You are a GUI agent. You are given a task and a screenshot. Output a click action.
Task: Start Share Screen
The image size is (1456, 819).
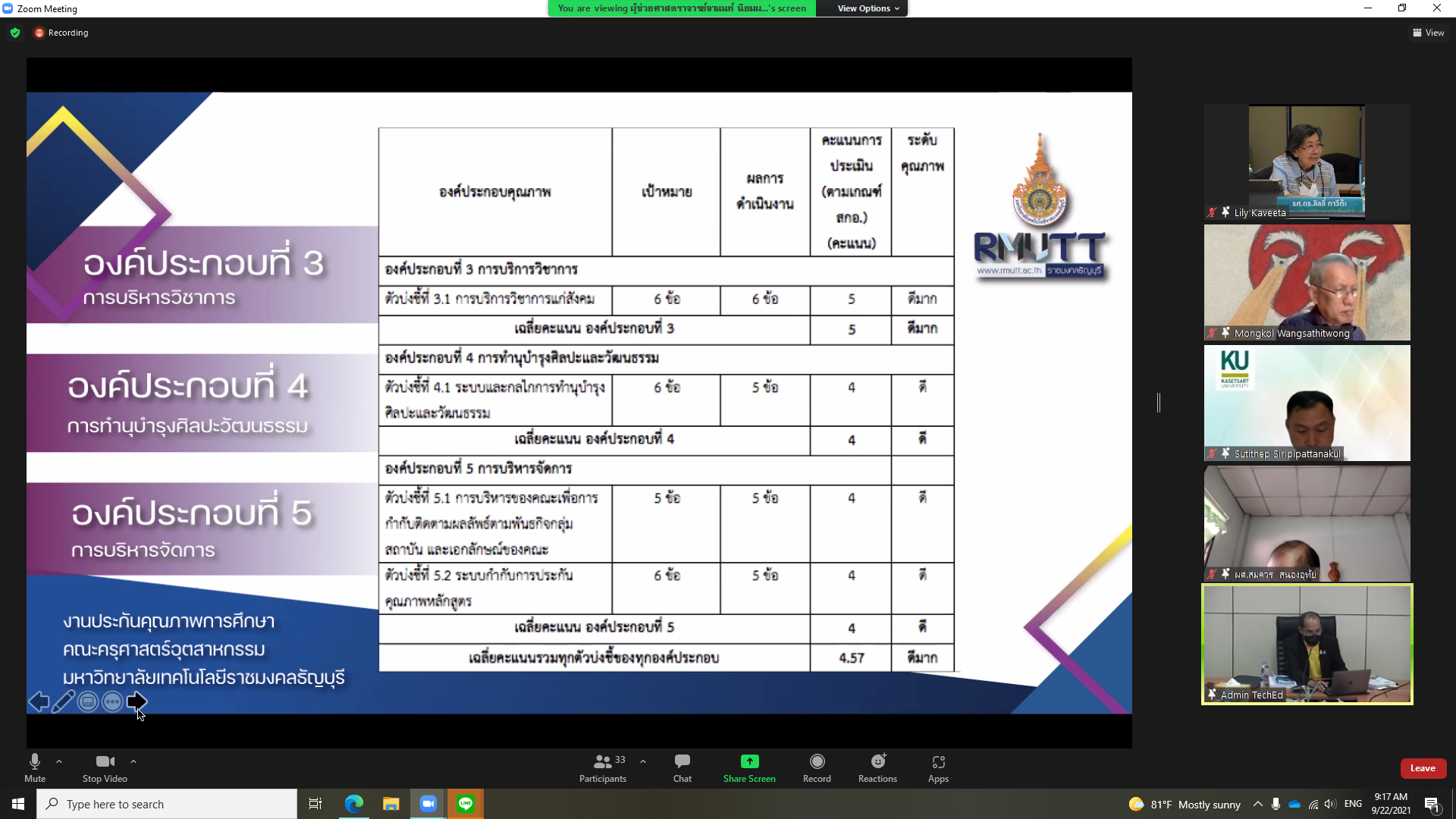pyautogui.click(x=749, y=767)
